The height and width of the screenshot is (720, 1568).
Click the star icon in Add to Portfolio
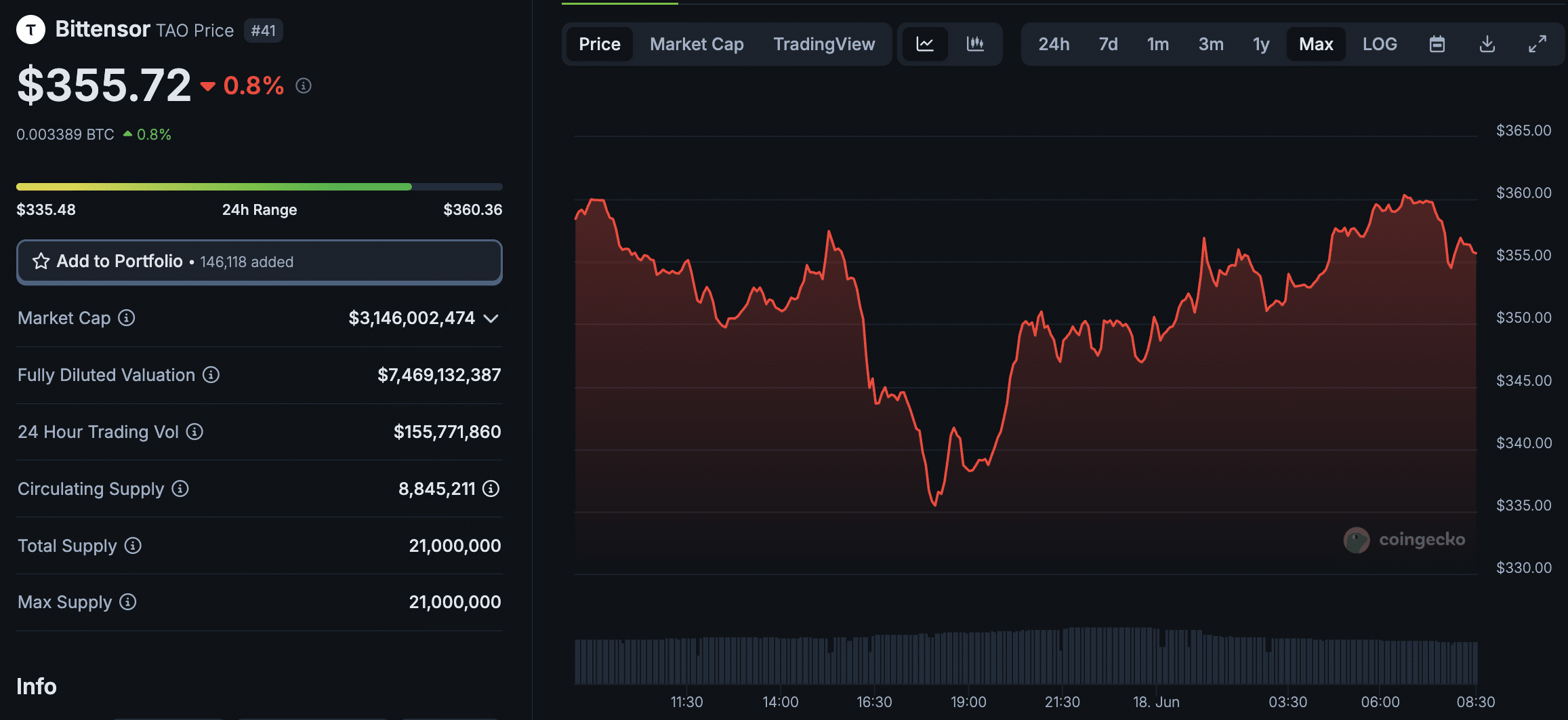[x=41, y=261]
